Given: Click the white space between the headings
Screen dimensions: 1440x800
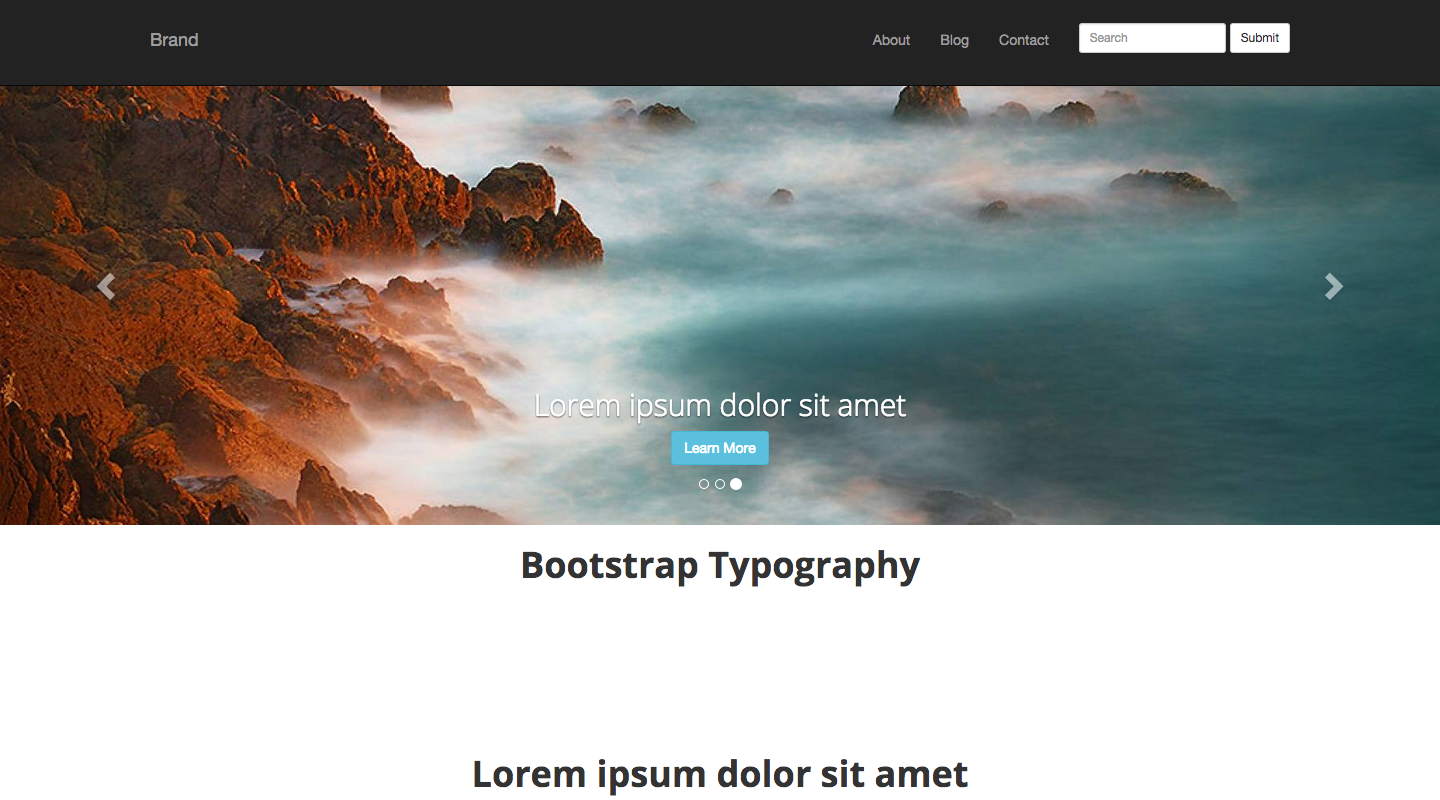Looking at the screenshot, I should click(x=720, y=670).
